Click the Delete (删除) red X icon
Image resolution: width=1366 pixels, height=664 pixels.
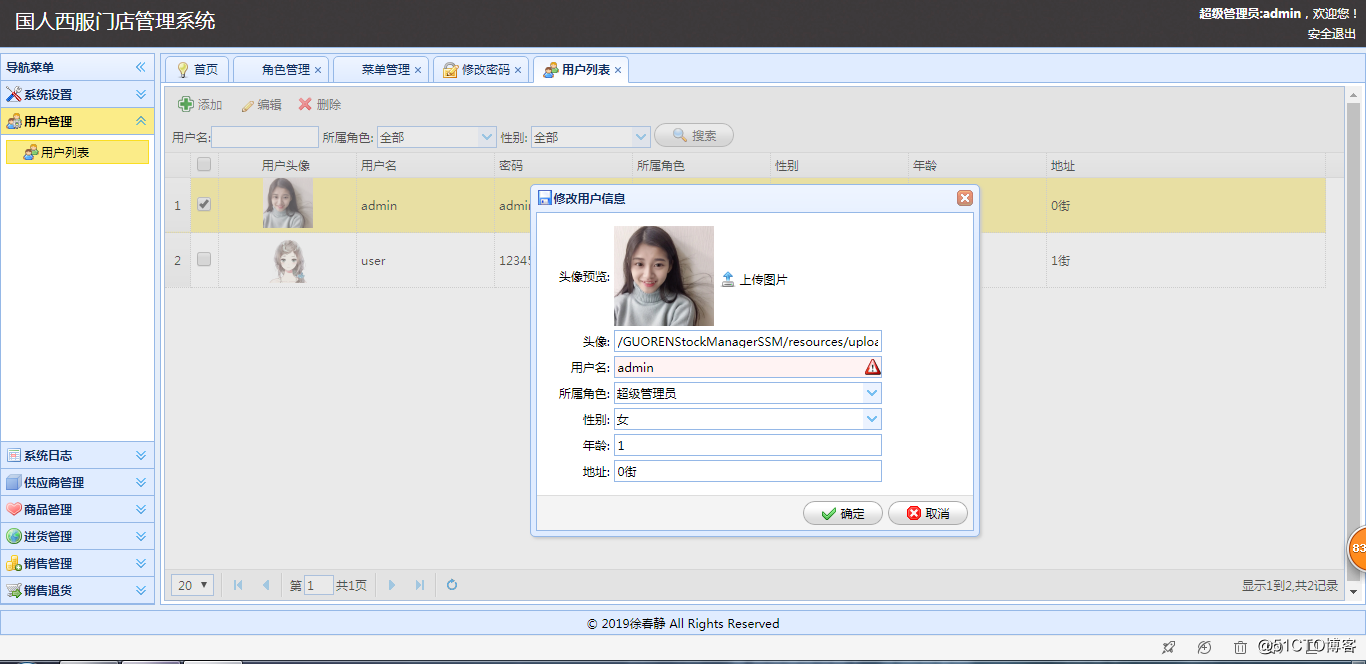305,104
